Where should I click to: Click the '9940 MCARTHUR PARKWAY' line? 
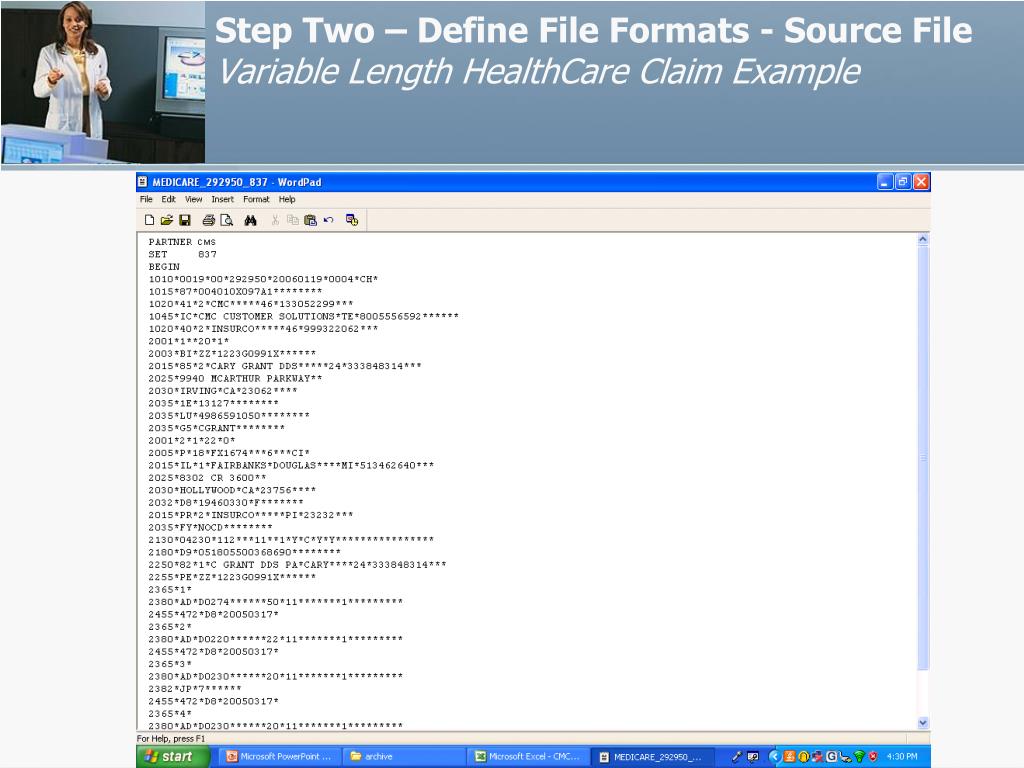(235, 378)
